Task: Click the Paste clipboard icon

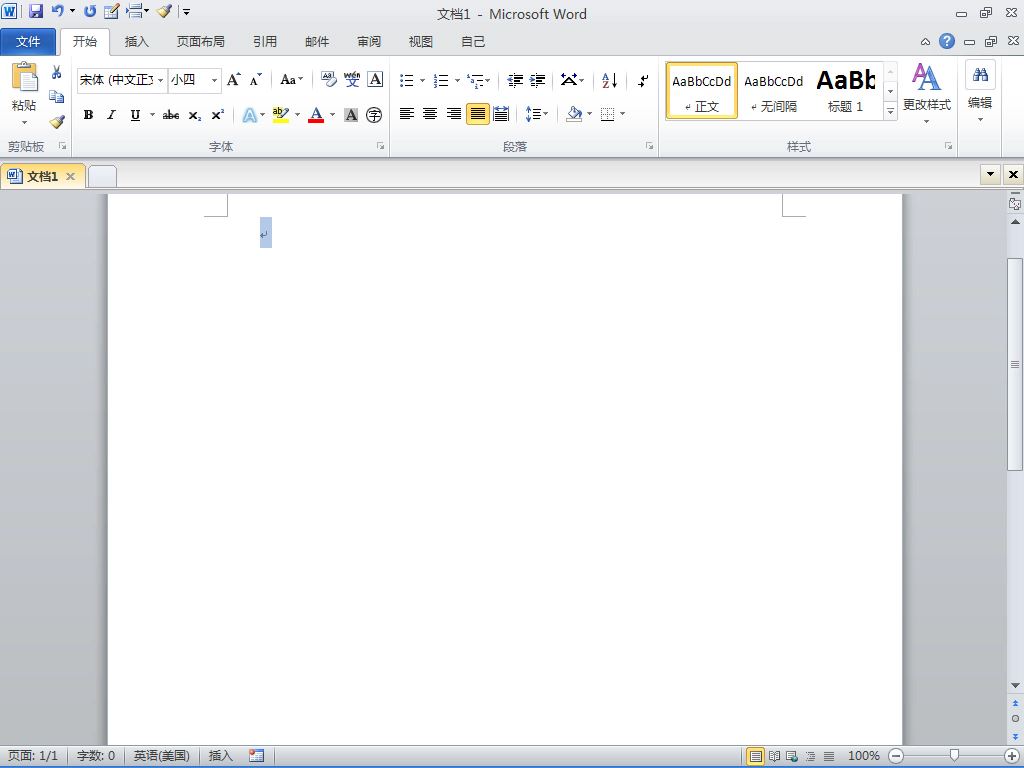Action: point(25,78)
